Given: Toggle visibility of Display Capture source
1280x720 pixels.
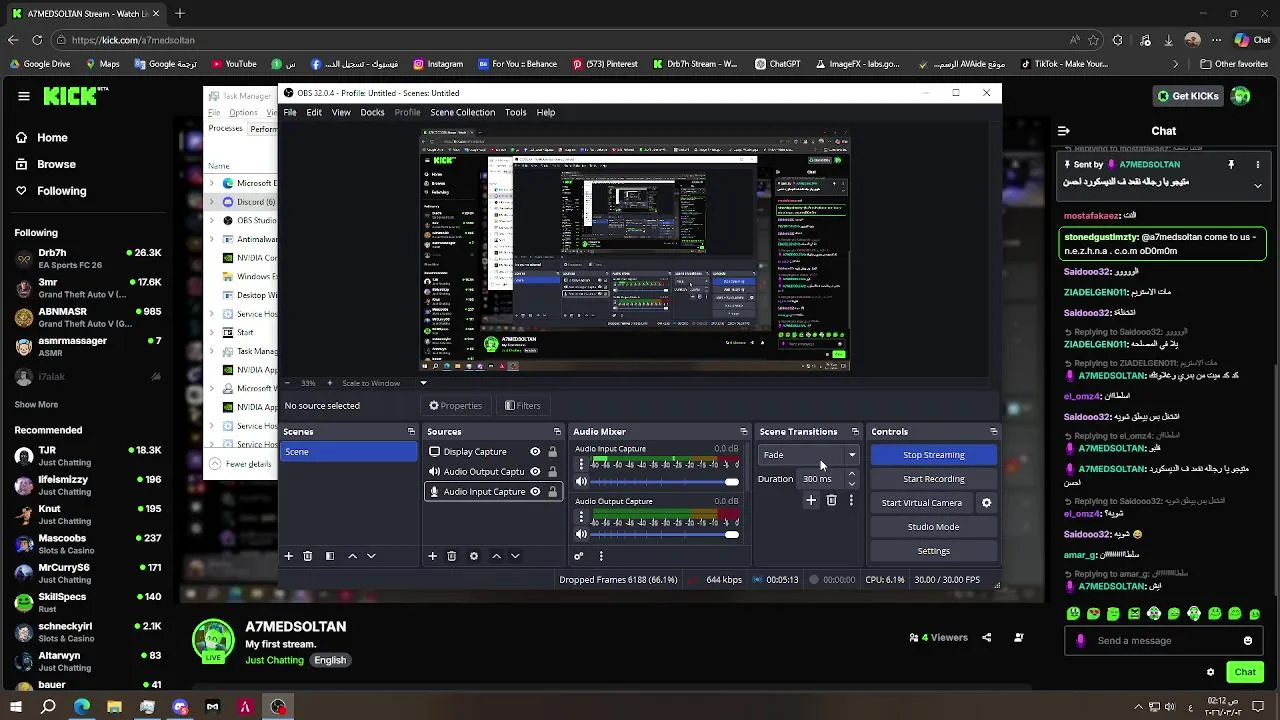Looking at the screenshot, I should [535, 452].
